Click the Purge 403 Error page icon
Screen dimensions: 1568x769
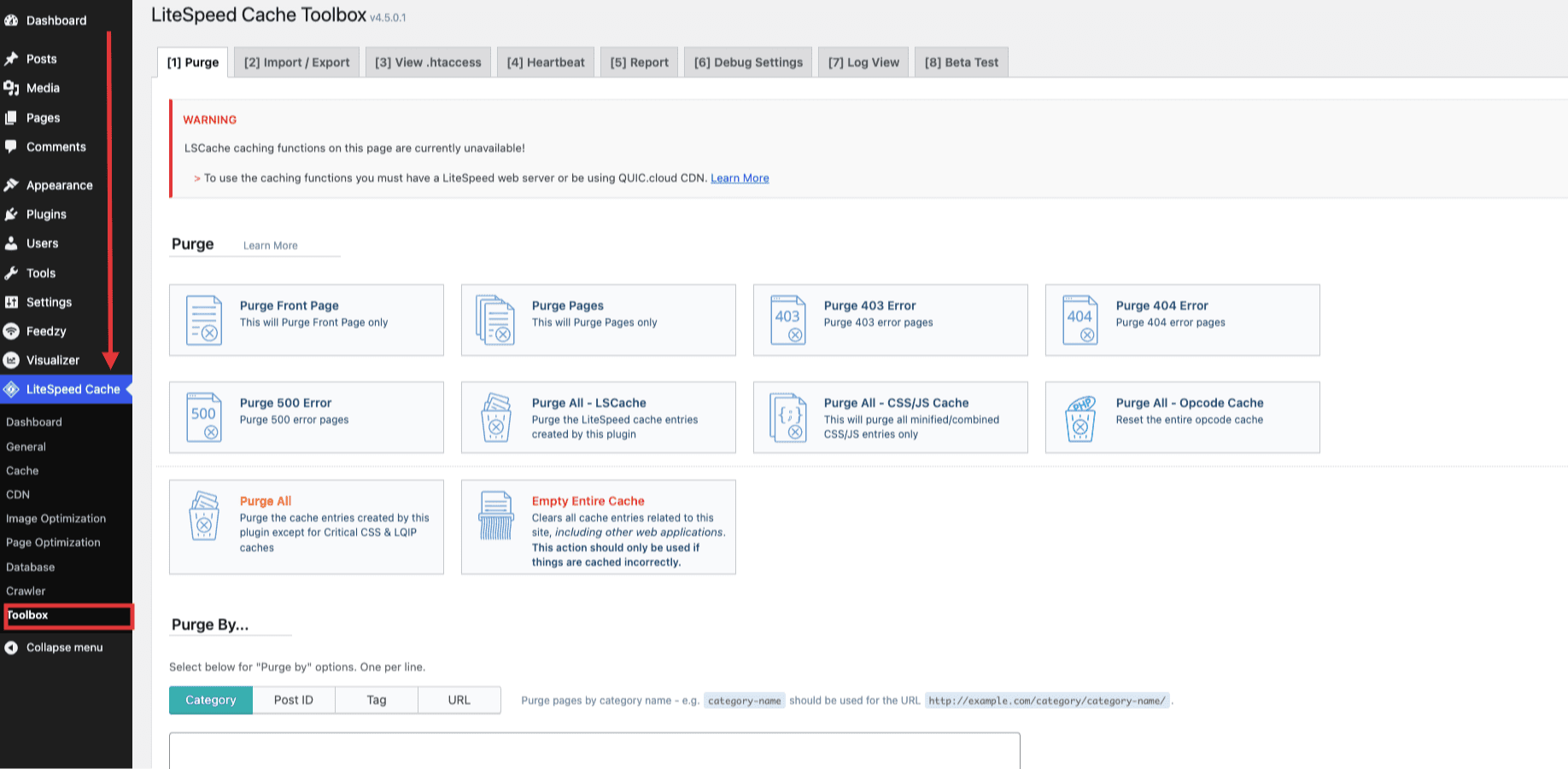tap(787, 320)
